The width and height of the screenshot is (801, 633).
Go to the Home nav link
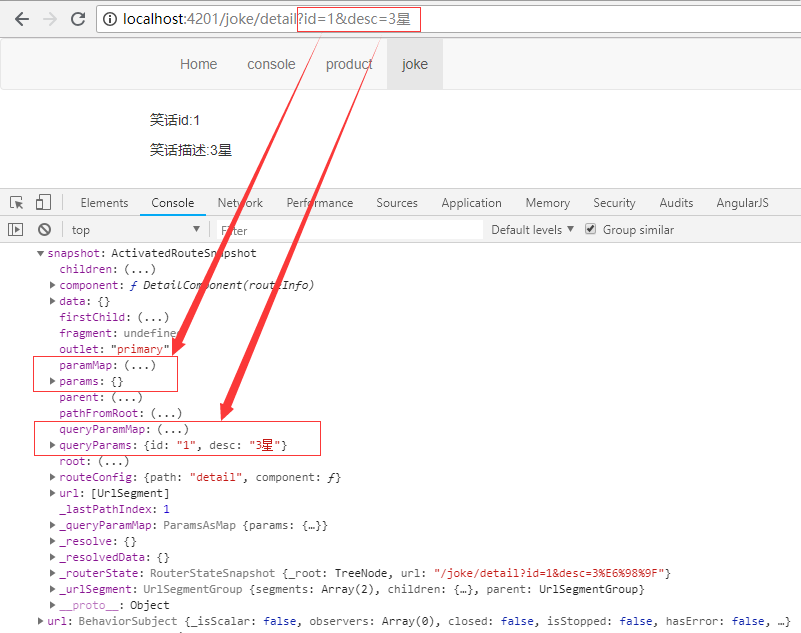pyautogui.click(x=198, y=64)
